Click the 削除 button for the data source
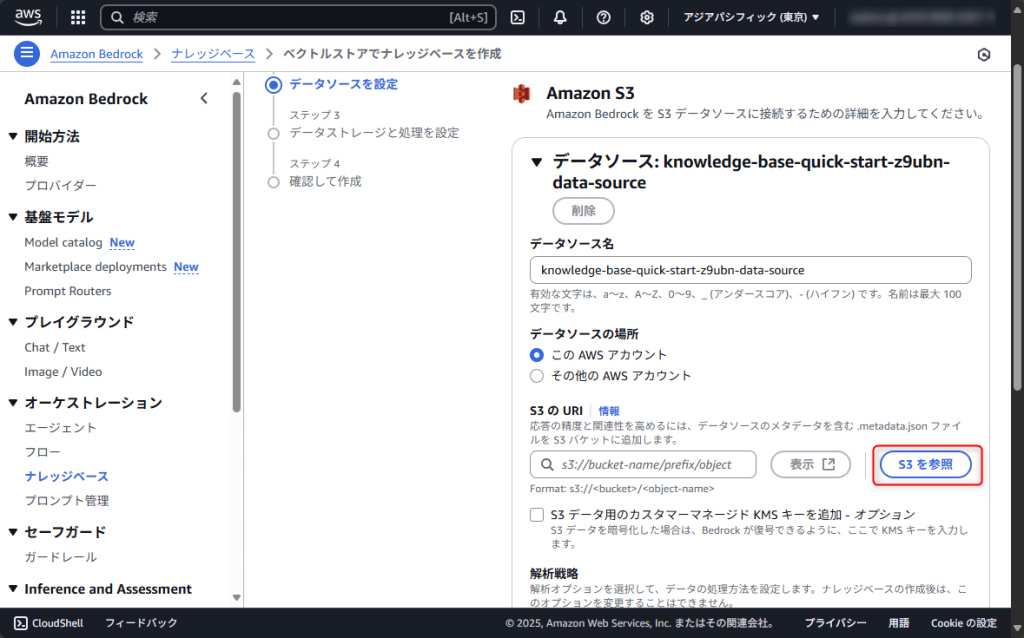 point(583,211)
